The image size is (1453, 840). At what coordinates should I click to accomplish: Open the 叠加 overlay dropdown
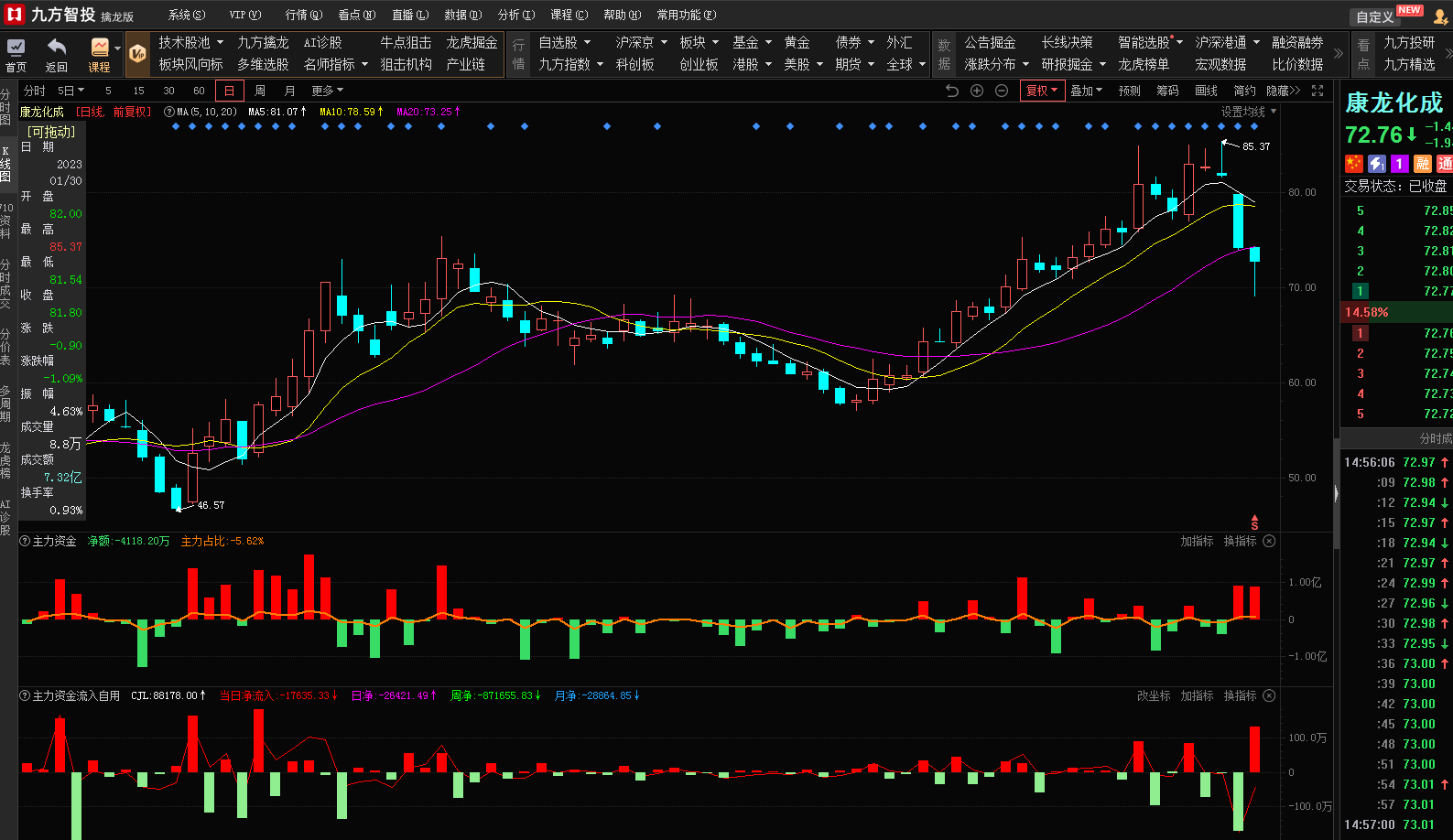1087,91
